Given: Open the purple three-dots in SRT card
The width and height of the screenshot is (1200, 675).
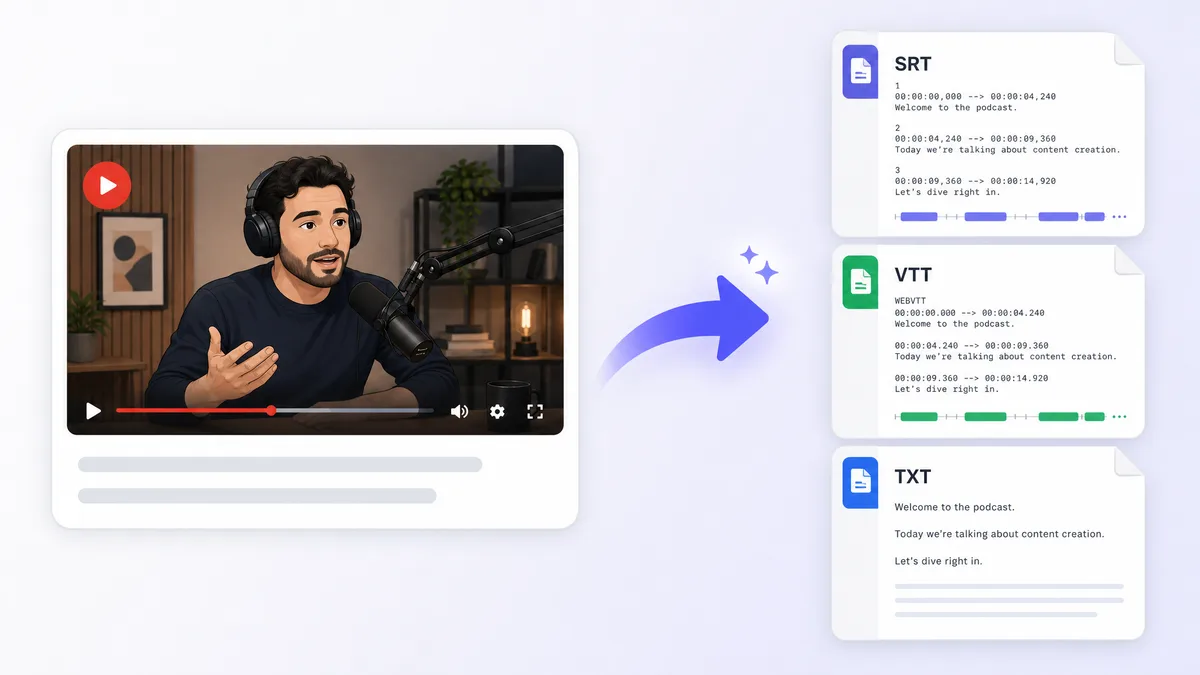Looking at the screenshot, I should click(x=1119, y=216).
